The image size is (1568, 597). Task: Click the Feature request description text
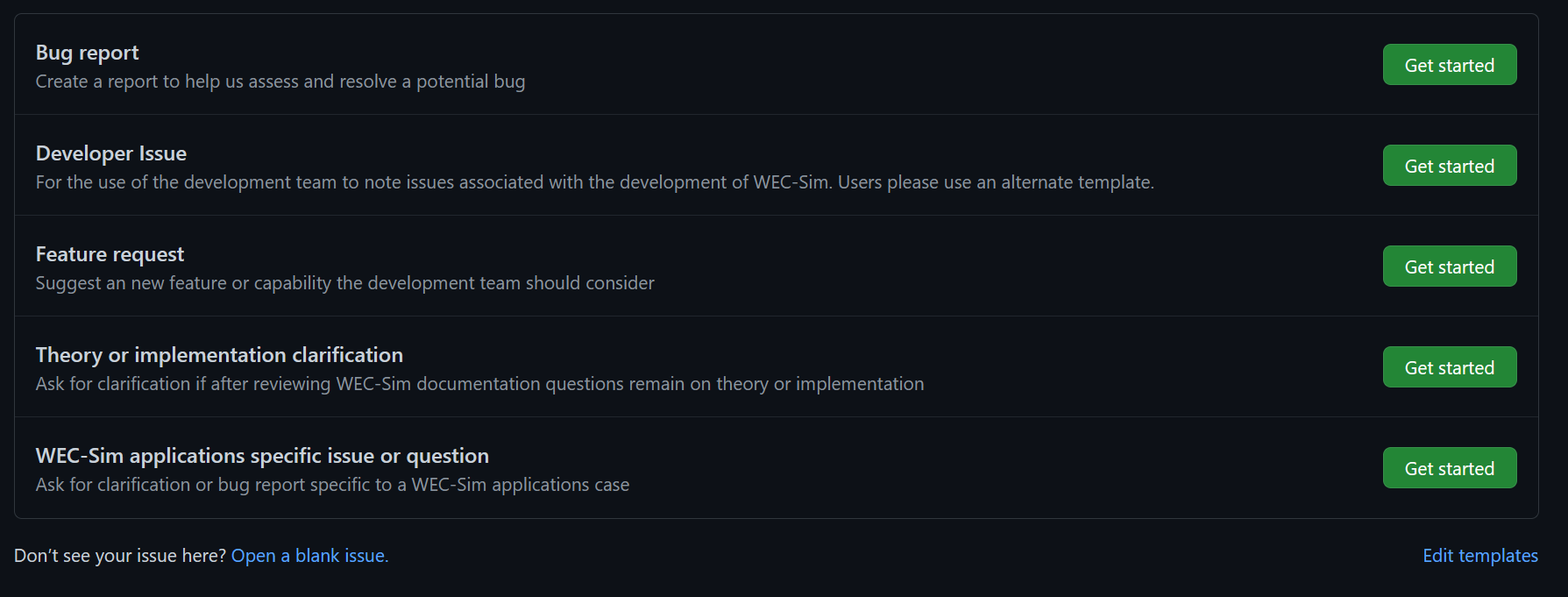click(x=344, y=282)
